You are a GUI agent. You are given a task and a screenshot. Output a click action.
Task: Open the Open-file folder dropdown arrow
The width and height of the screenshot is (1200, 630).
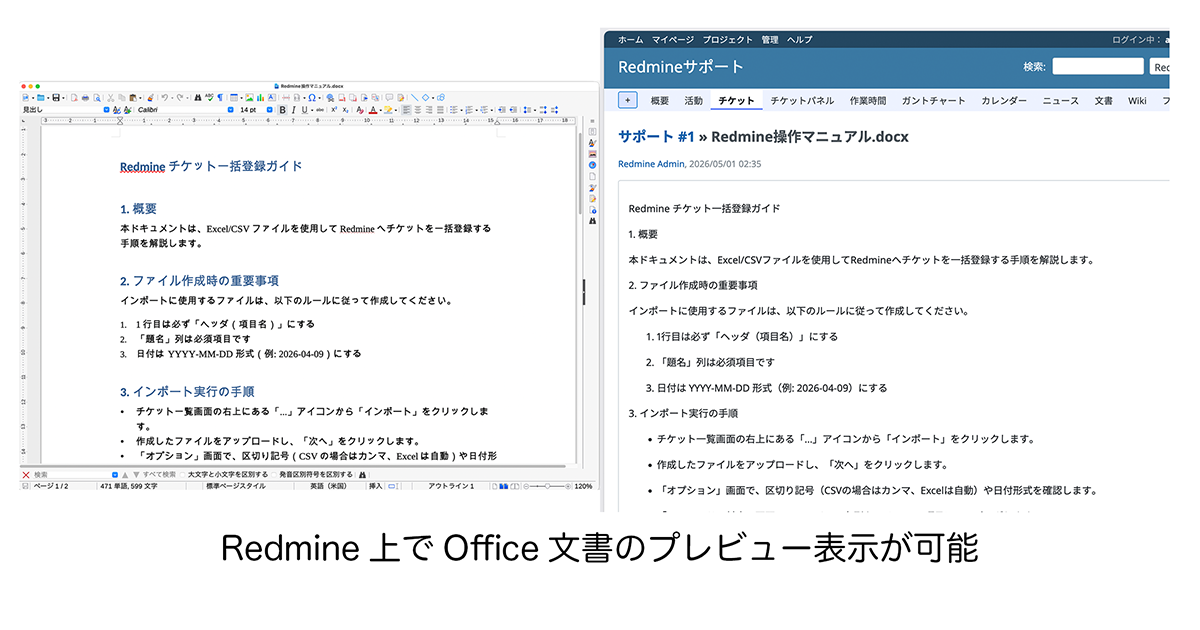[48, 98]
